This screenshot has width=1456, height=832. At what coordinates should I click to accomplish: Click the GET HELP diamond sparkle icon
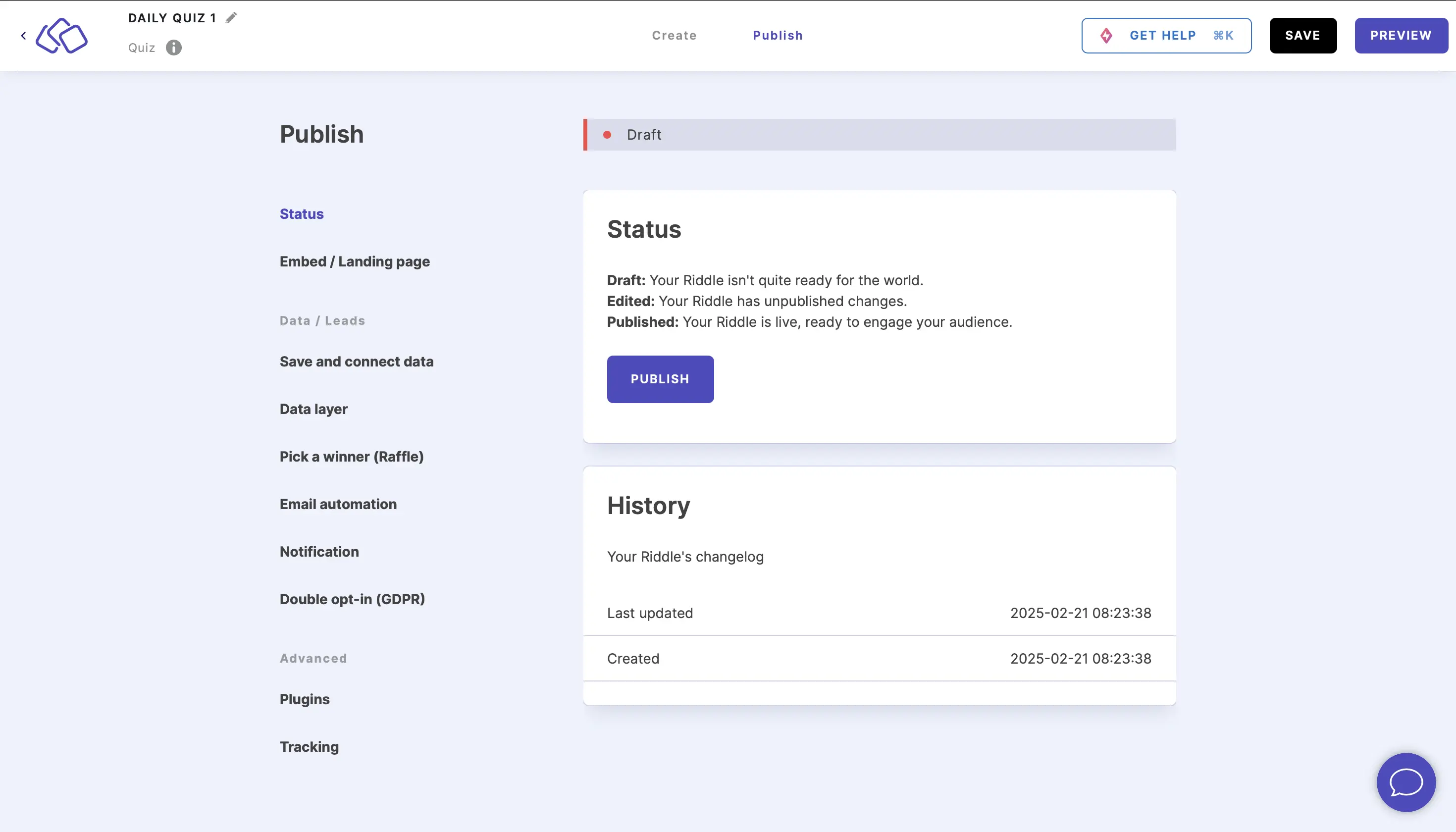(1107, 35)
